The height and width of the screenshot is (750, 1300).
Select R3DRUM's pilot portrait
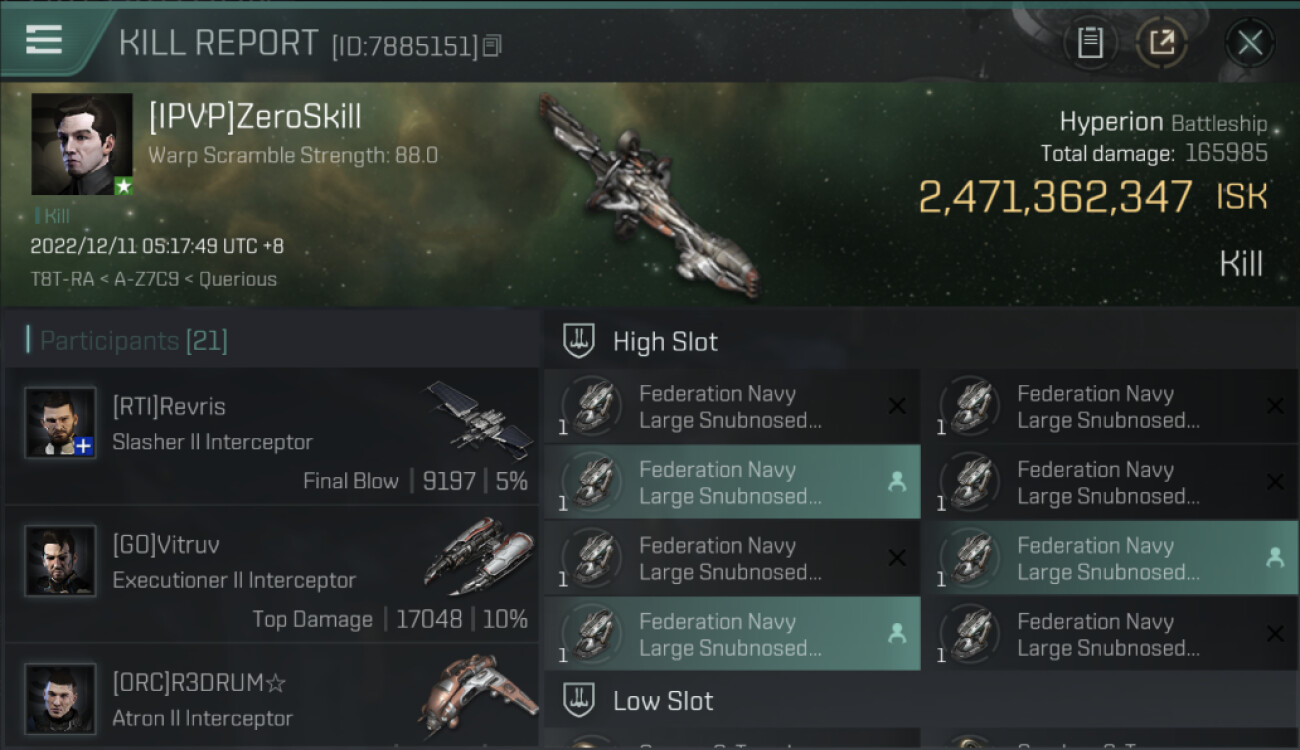(x=60, y=699)
